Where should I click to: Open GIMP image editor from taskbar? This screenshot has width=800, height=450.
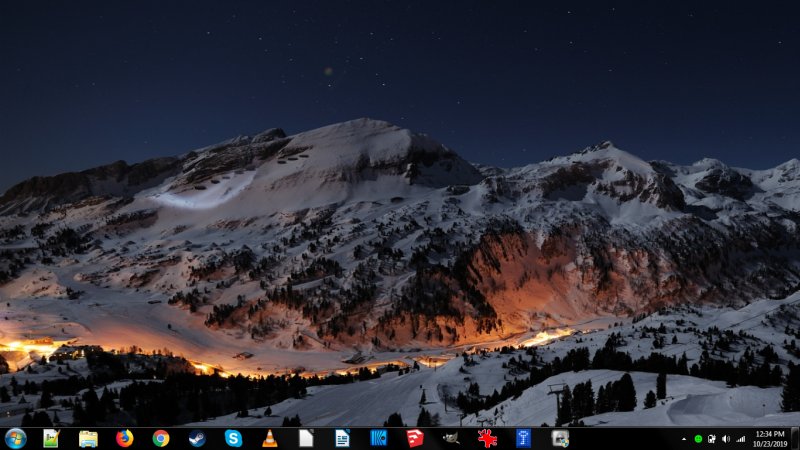(x=451, y=438)
